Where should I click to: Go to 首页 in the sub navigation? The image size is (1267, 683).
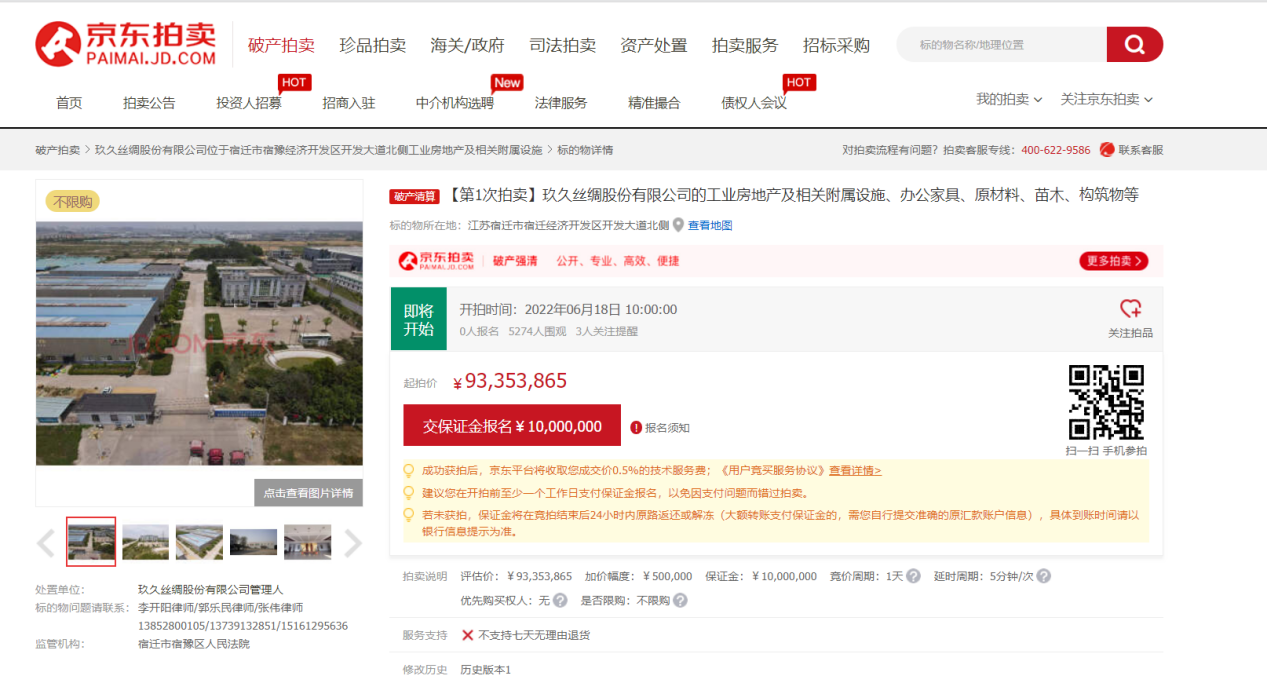tap(69, 103)
